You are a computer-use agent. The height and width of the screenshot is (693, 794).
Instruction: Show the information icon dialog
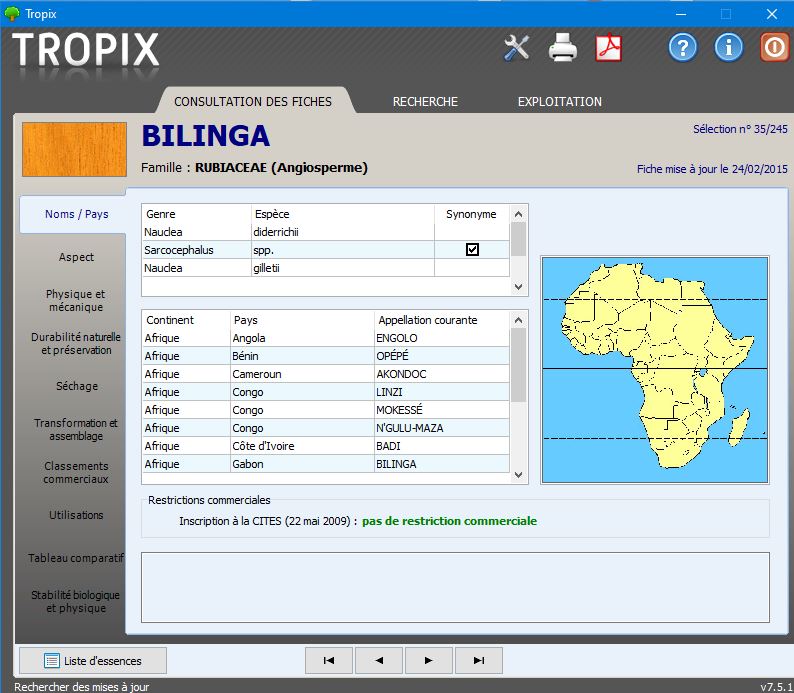tap(729, 48)
